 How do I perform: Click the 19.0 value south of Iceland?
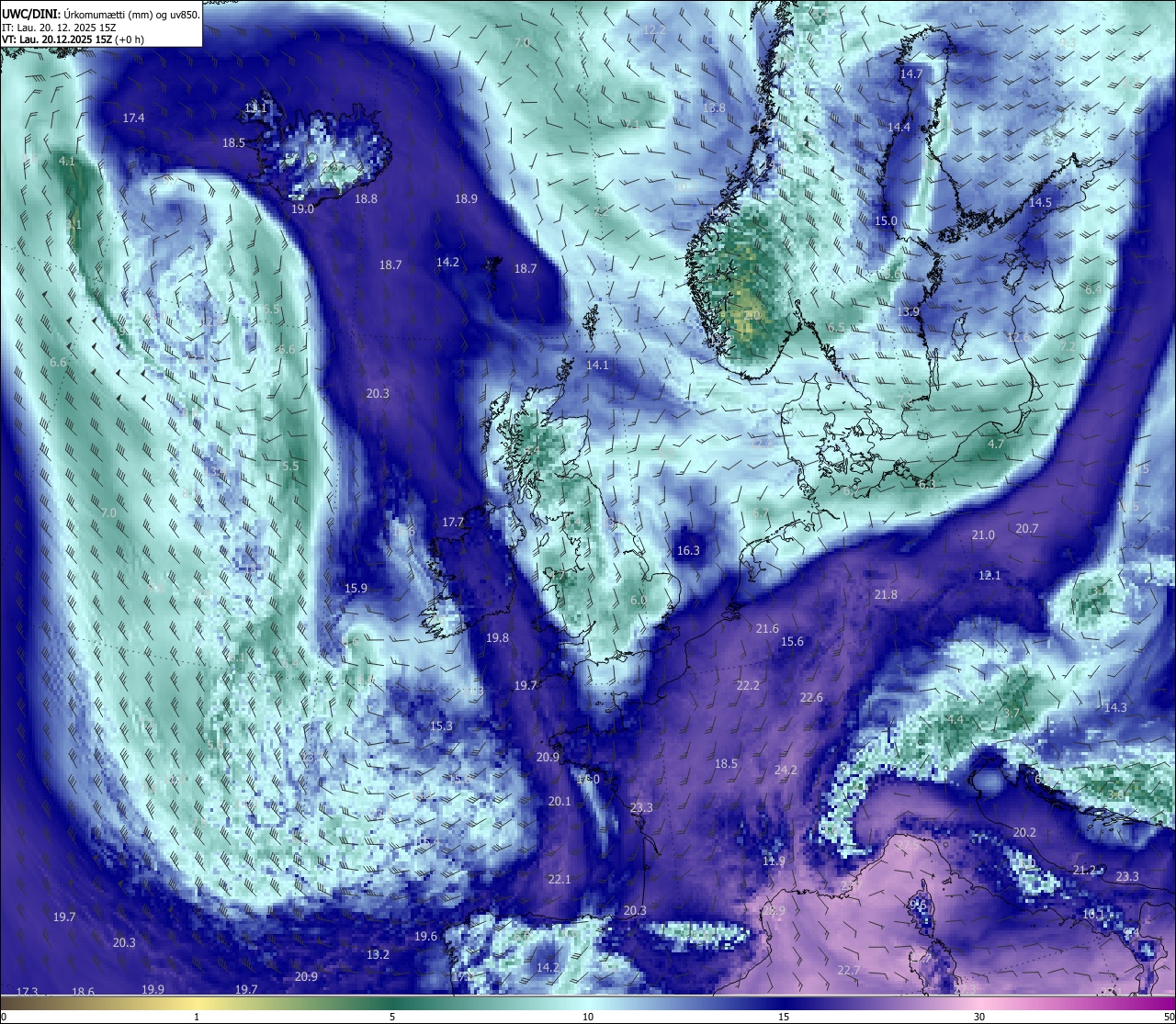click(x=302, y=208)
